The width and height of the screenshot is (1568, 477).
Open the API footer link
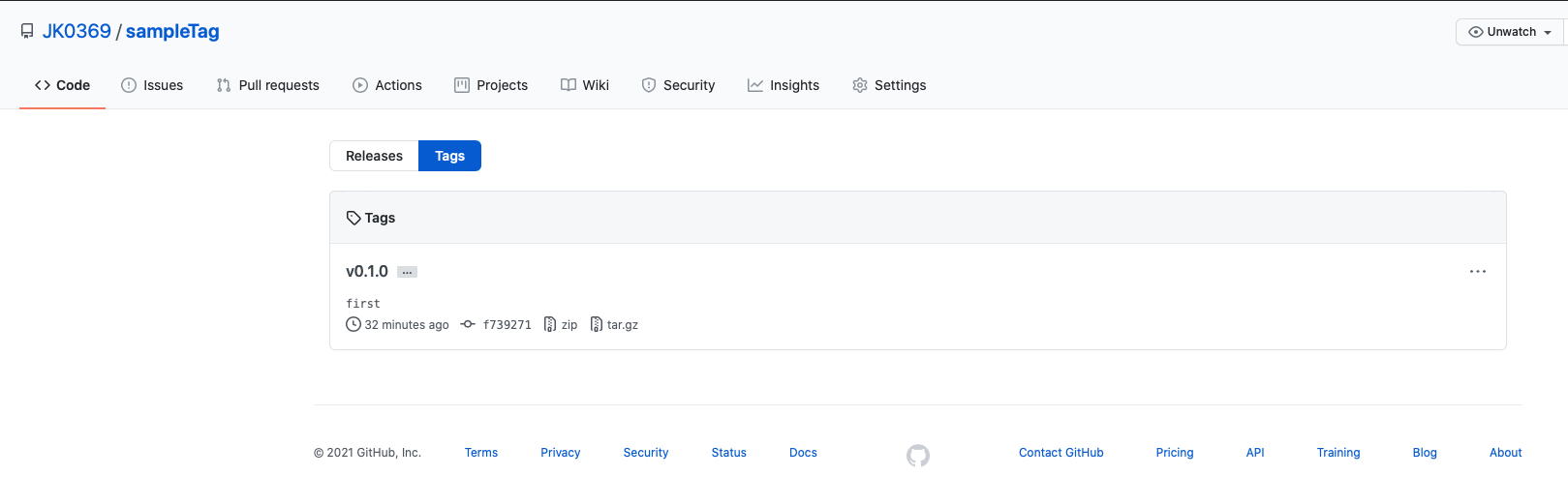click(x=1255, y=453)
